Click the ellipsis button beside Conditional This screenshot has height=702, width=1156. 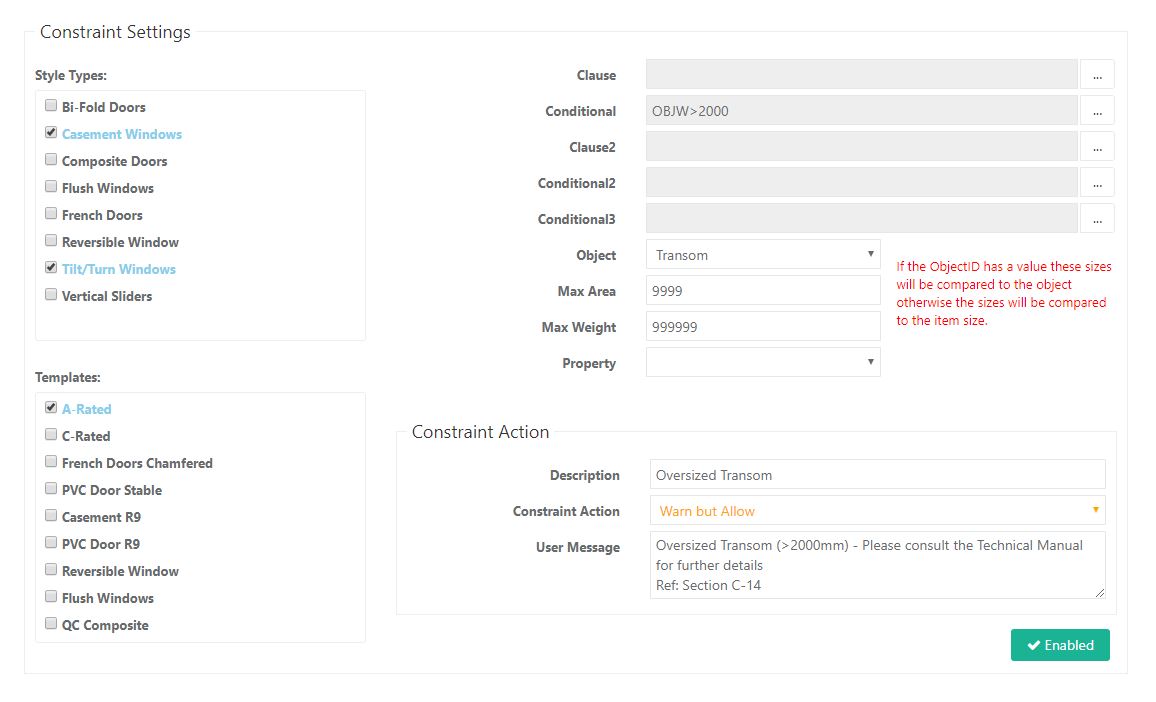pyautogui.click(x=1097, y=111)
